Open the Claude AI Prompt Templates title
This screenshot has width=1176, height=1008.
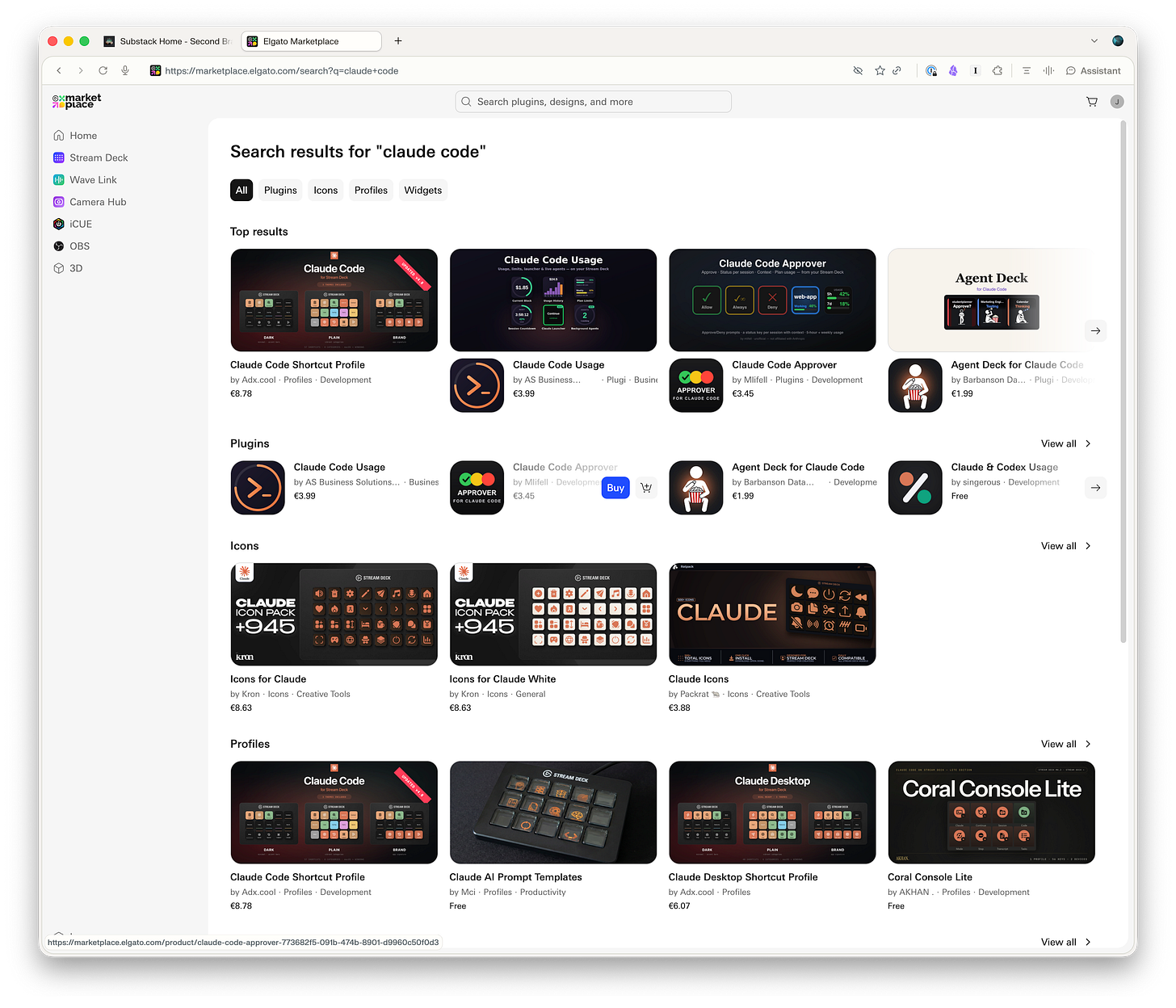click(x=515, y=877)
